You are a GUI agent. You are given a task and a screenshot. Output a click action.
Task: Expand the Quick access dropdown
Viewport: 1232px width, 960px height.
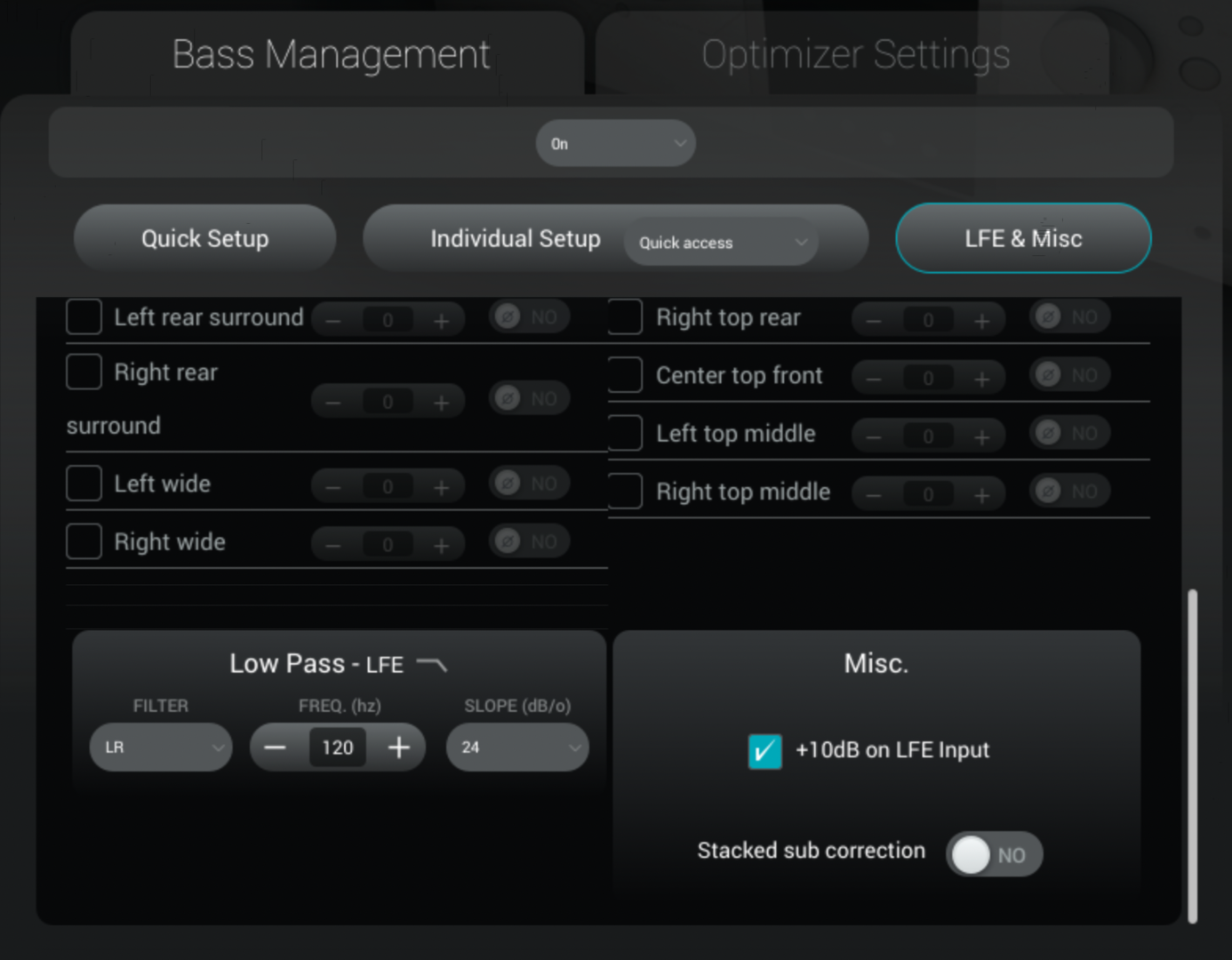click(721, 242)
